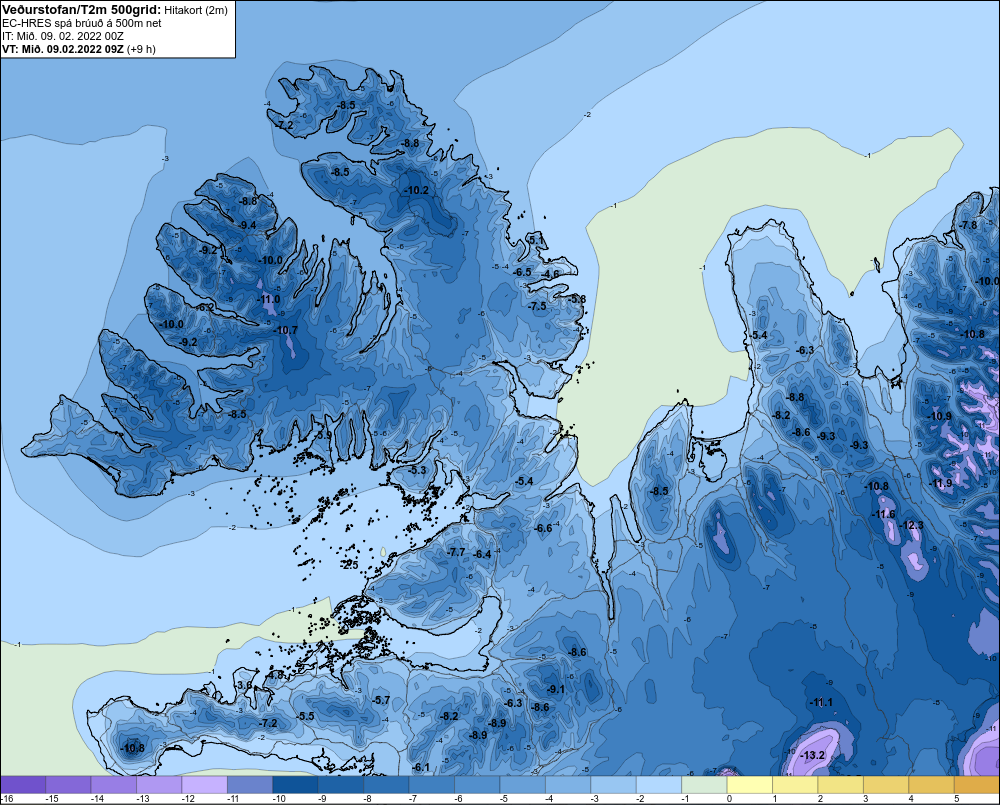This screenshot has height=805, width=1000.
Task: Click the -11.6 temperature reading
Action: pos(883,514)
